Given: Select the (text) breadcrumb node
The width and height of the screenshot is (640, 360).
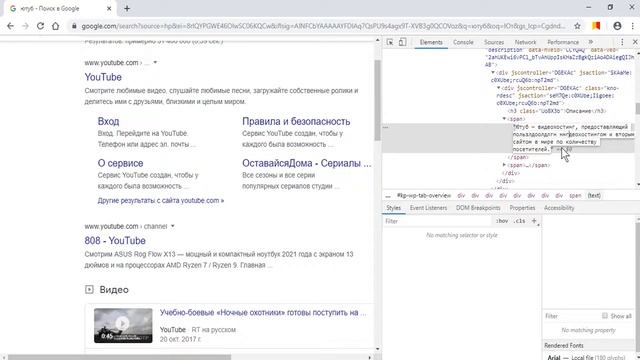Looking at the screenshot, I should (x=594, y=196).
